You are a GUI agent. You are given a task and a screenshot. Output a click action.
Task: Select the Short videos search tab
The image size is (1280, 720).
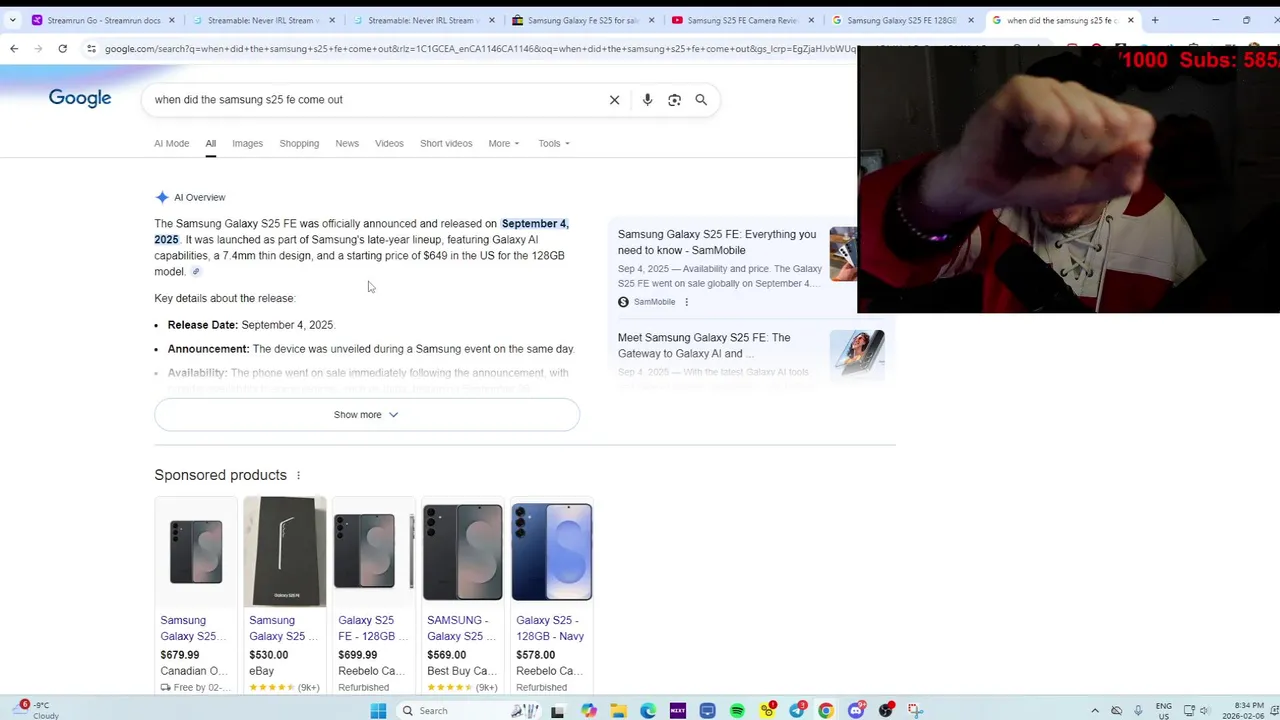coord(446,143)
